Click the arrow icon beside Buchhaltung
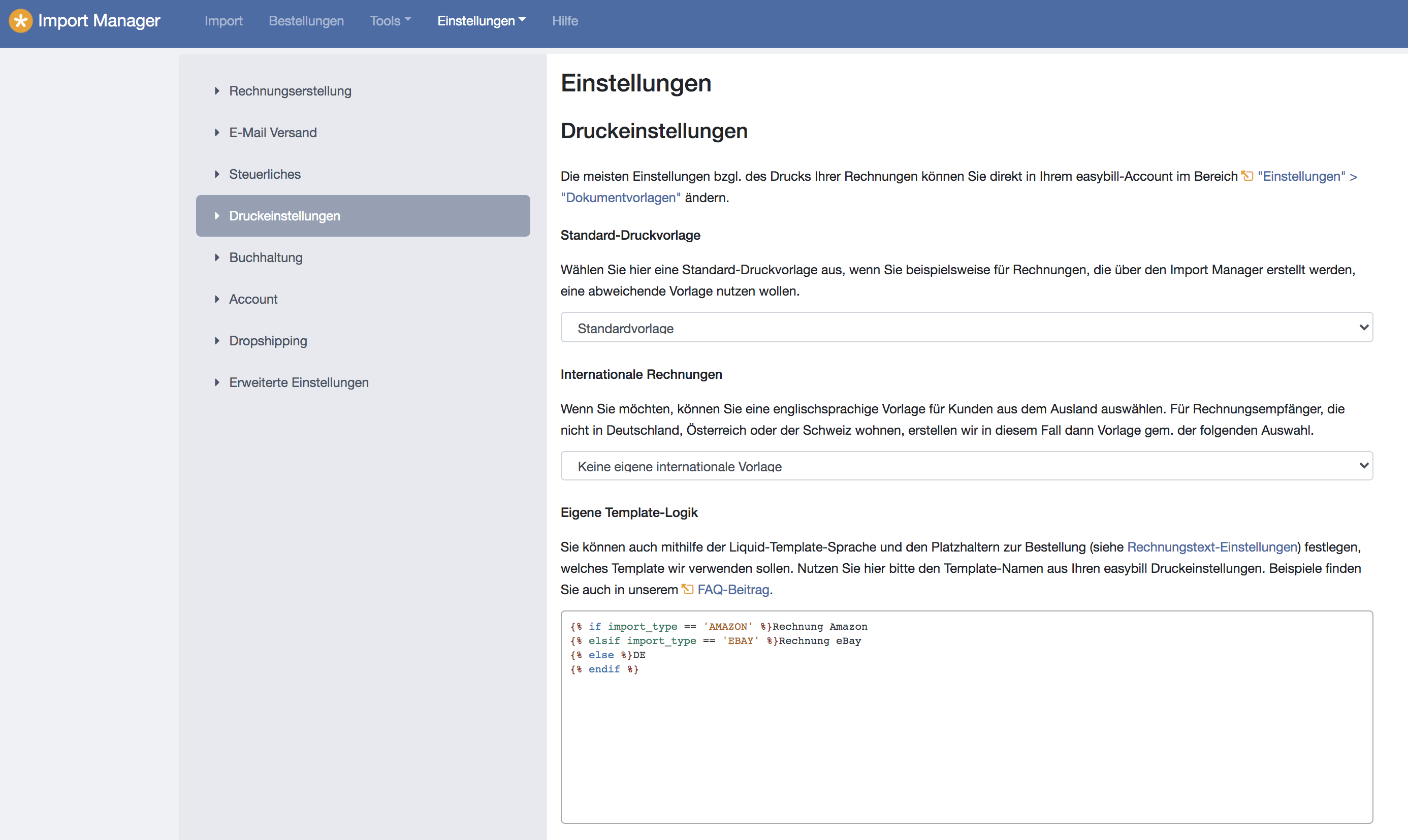Viewport: 1408px width, 840px height. point(217,257)
